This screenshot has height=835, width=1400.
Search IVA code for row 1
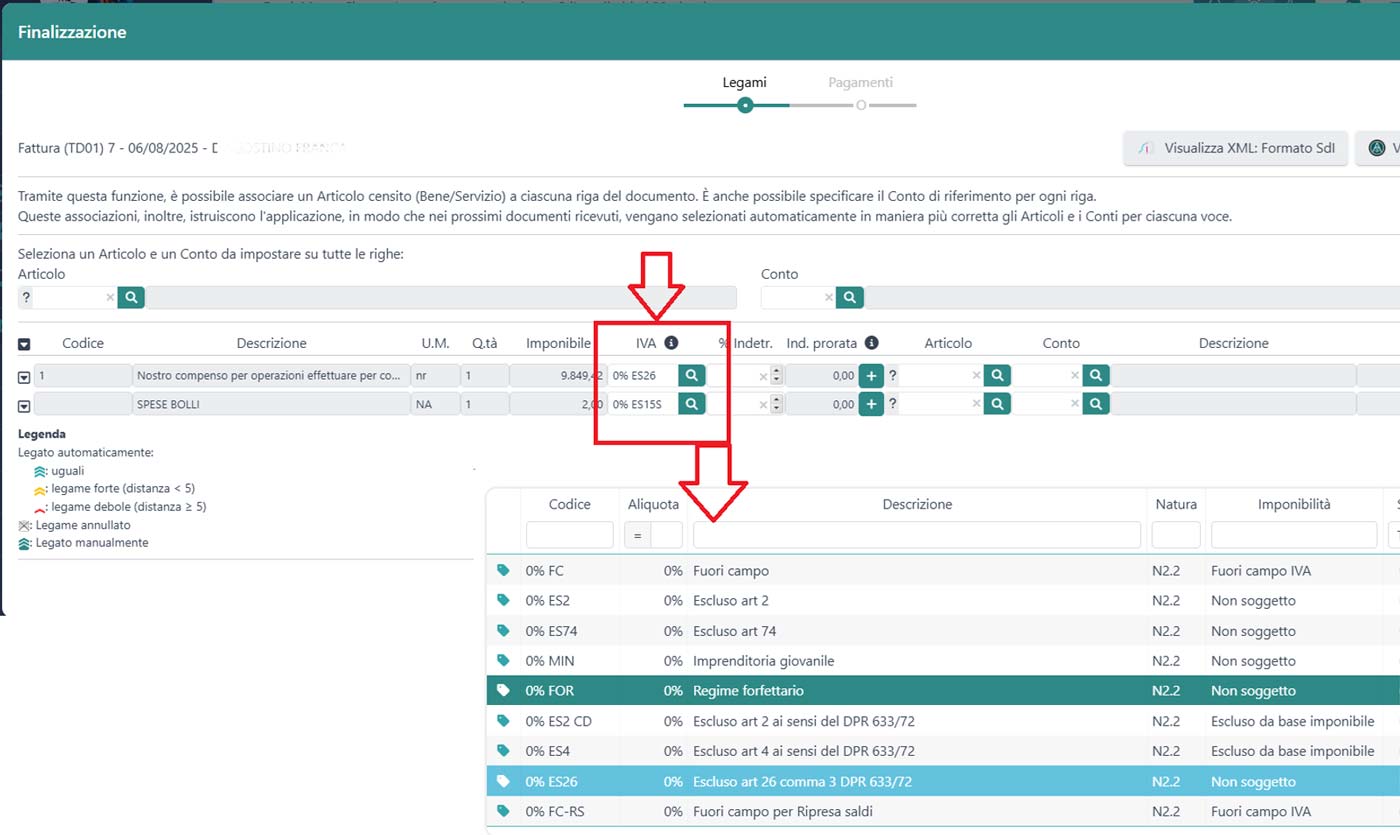pos(691,376)
